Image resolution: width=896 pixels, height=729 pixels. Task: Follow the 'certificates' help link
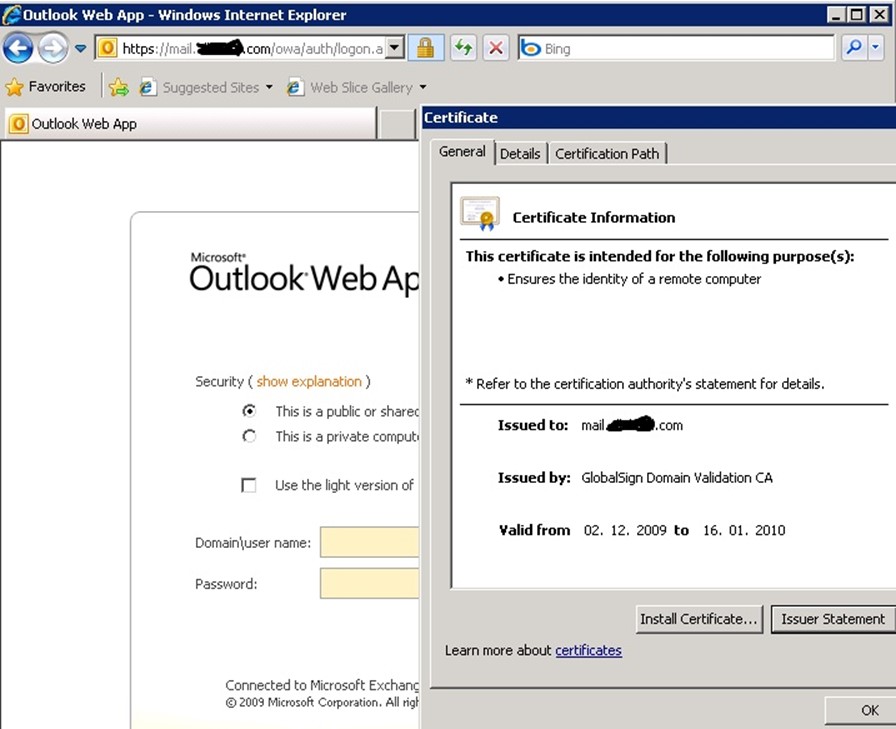pyautogui.click(x=588, y=650)
